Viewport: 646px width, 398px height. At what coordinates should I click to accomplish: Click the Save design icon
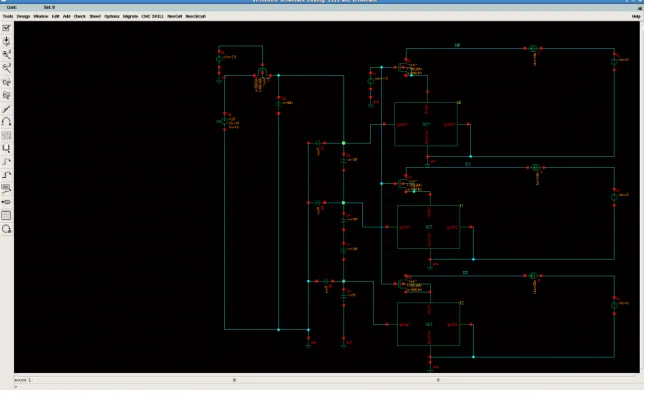(6, 41)
